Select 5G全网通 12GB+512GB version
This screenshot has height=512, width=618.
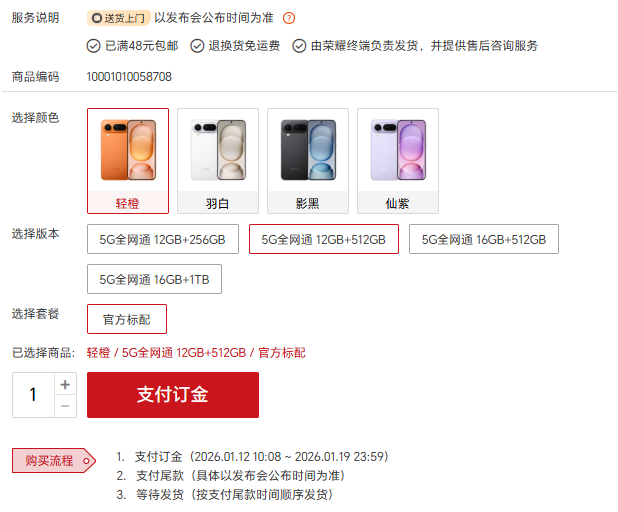click(x=324, y=239)
